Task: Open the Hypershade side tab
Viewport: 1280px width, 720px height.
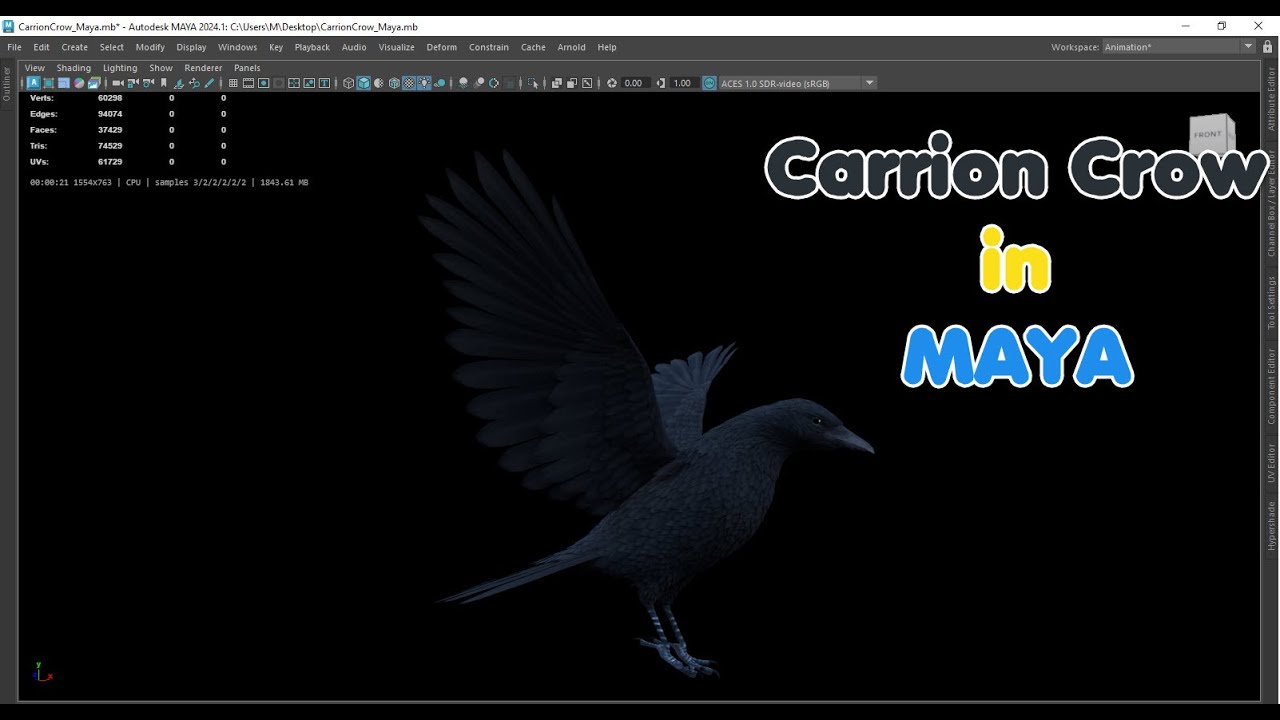Action: click(x=1272, y=525)
